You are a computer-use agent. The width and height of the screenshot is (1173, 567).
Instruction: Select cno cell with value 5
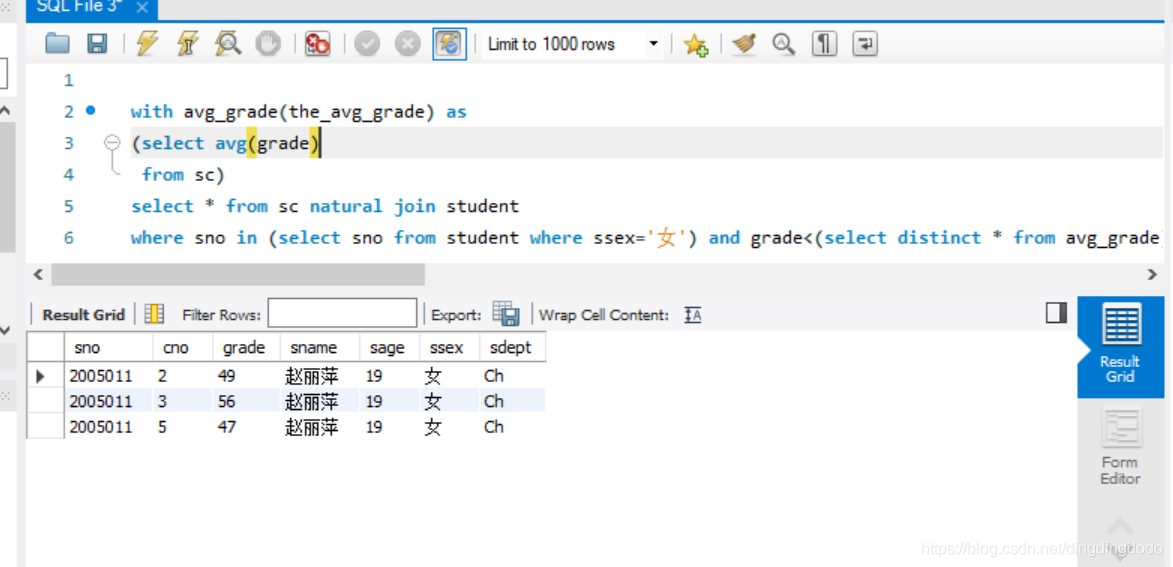[183, 426]
